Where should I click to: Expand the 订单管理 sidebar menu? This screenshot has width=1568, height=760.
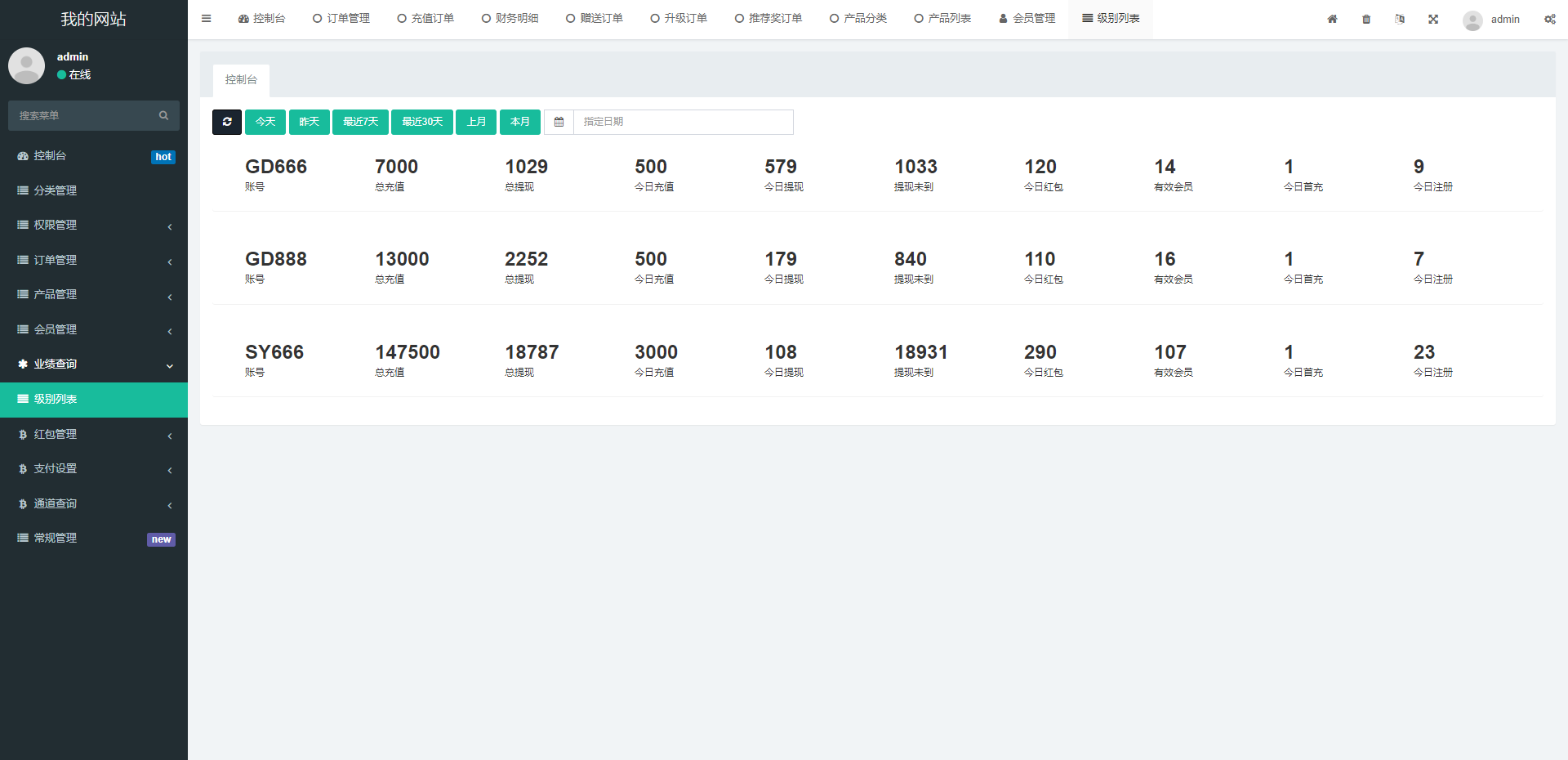(x=94, y=260)
